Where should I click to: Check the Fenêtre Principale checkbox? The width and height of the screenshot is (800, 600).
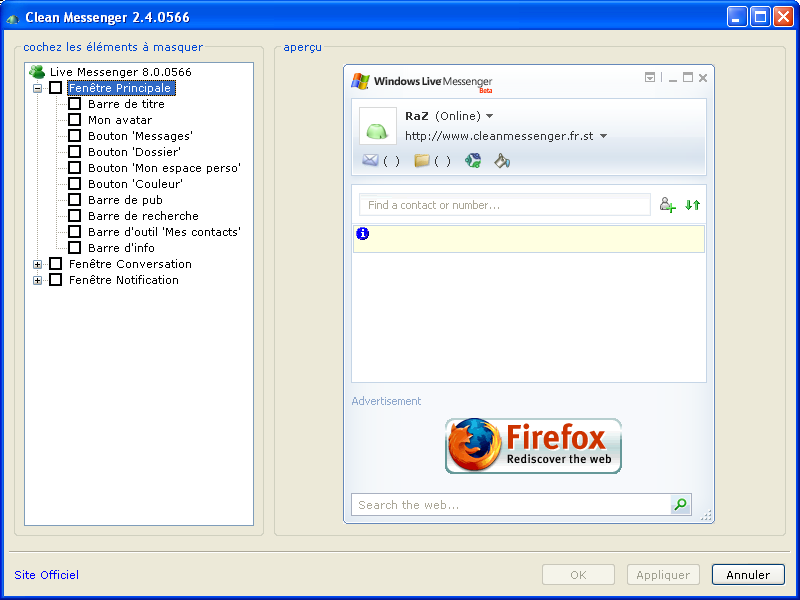[x=56, y=88]
